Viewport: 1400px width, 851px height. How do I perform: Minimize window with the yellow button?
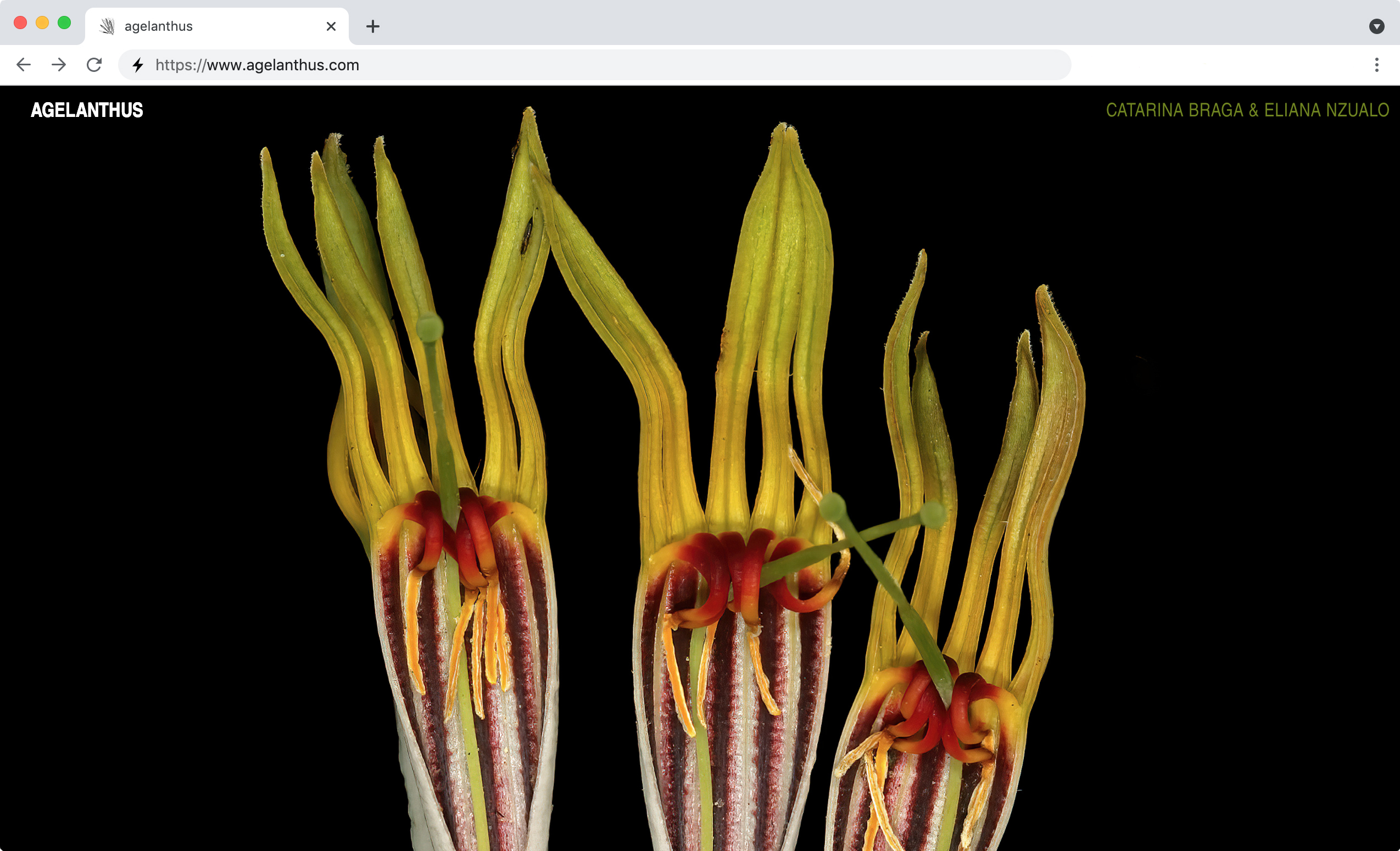pos(43,23)
